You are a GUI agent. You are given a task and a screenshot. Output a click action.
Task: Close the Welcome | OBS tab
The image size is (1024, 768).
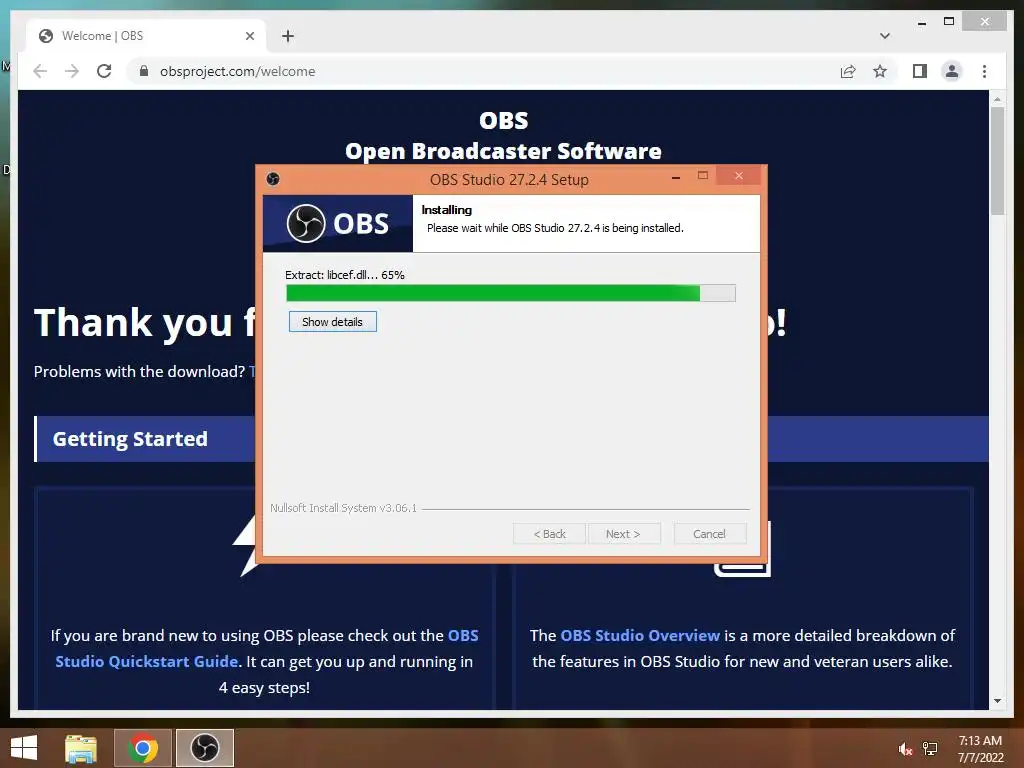(x=249, y=36)
